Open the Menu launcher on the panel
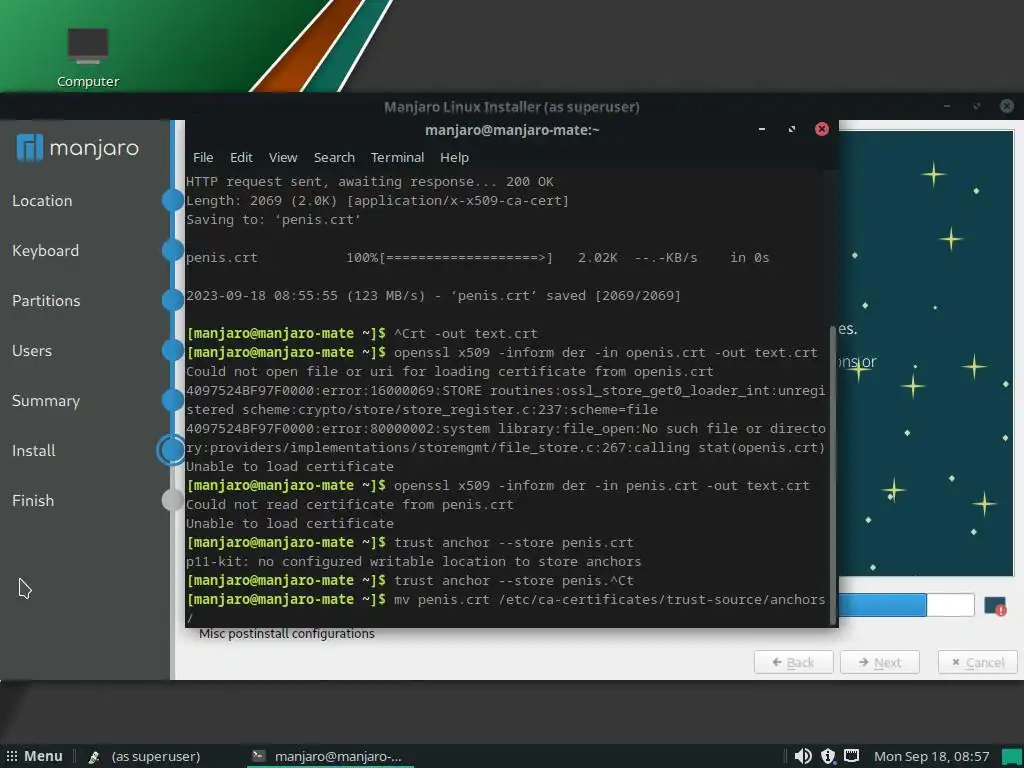1024x768 pixels. (34, 756)
